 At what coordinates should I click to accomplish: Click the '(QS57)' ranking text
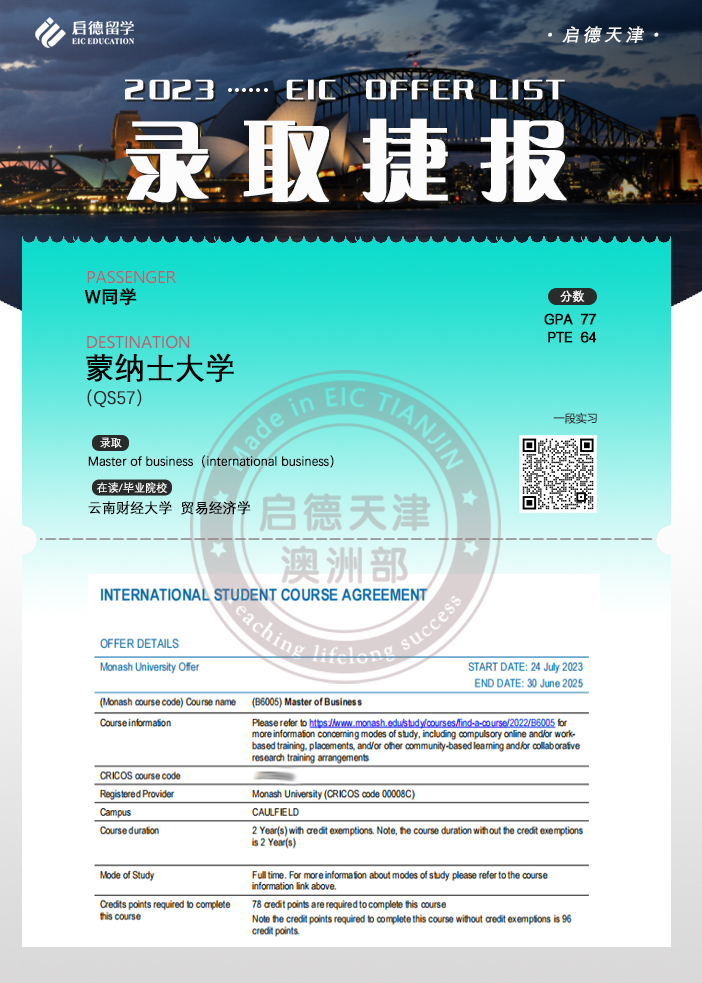[114, 397]
